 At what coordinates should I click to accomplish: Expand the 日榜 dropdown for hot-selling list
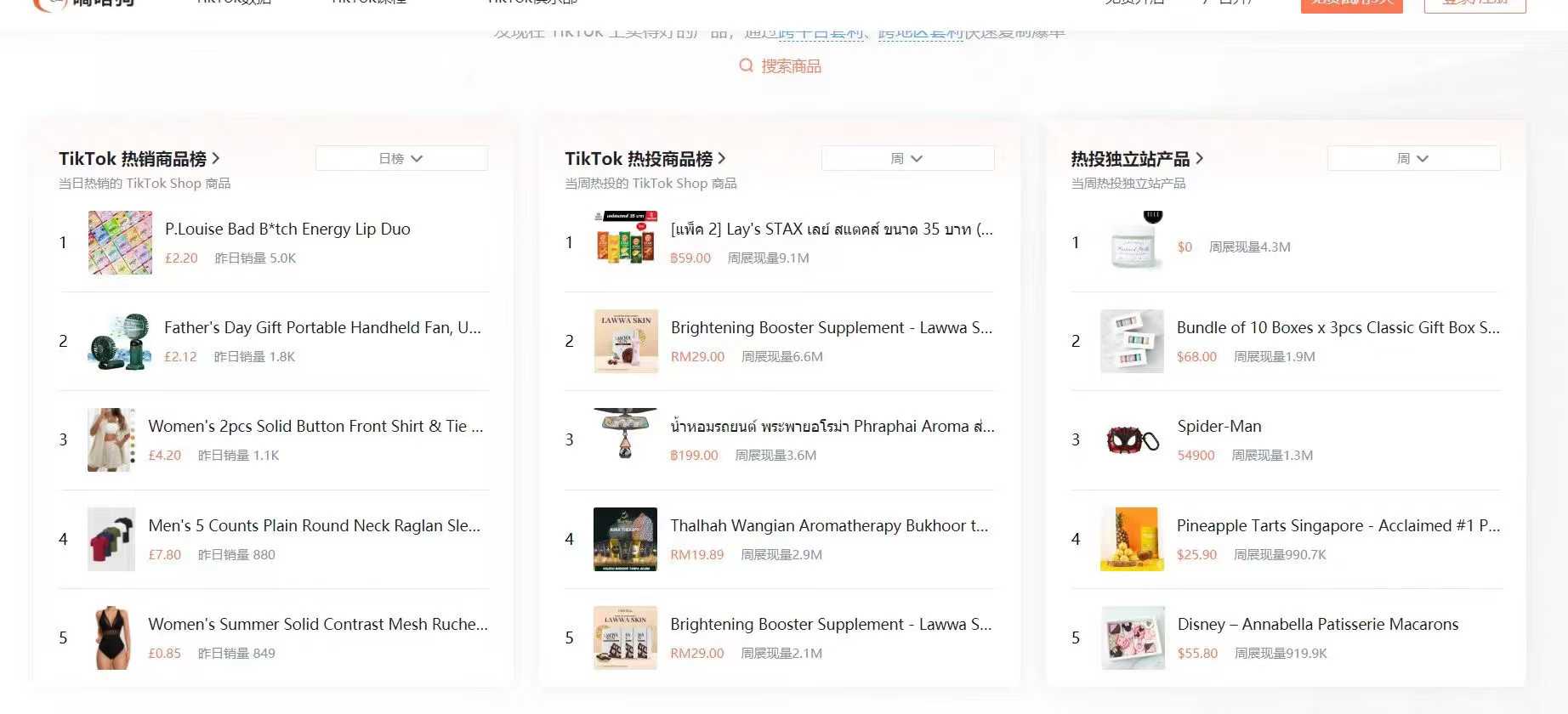tap(401, 159)
